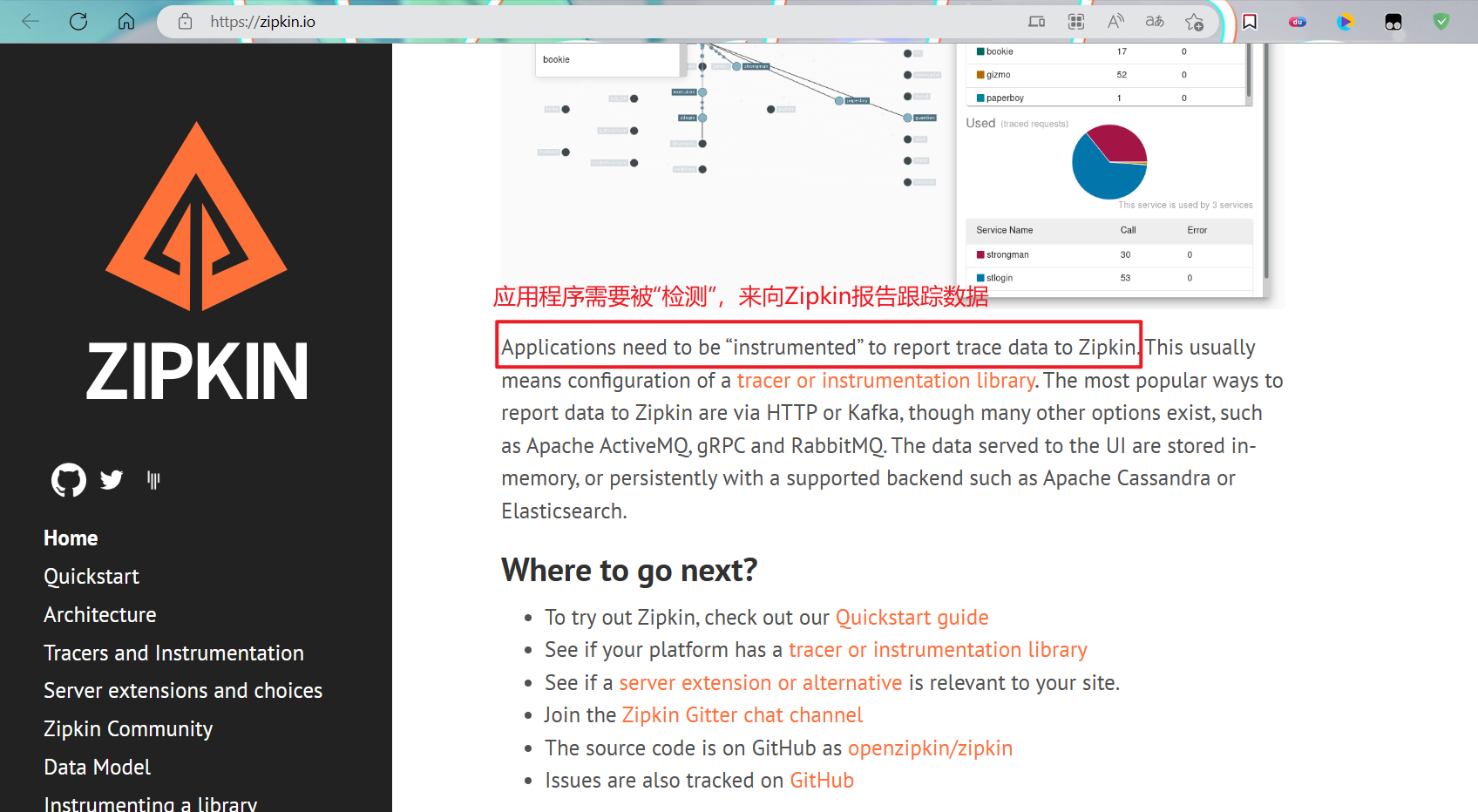Open Zipkin Gitter chat channel link
The width and height of the screenshot is (1478, 812).
point(742,715)
